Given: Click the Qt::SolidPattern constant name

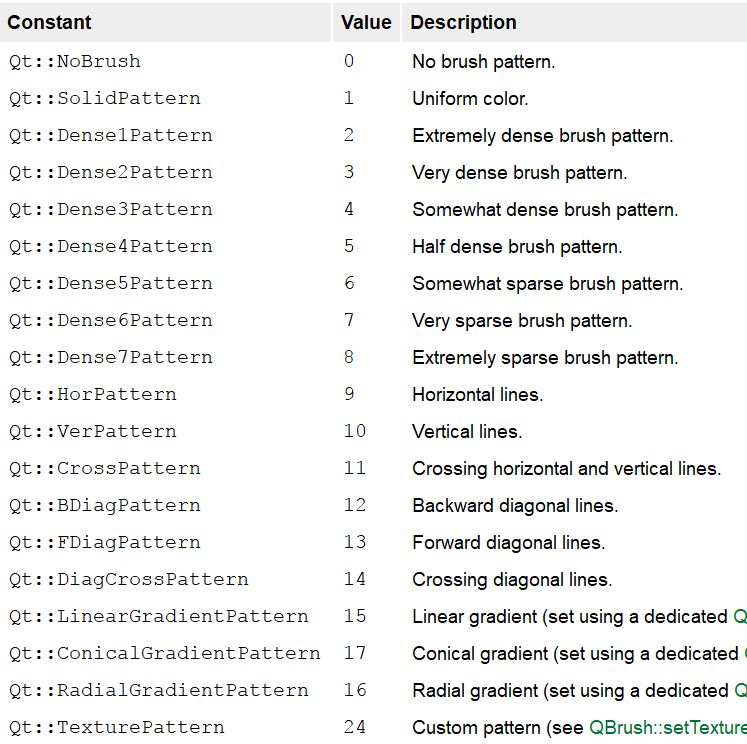Looking at the screenshot, I should coord(104,98).
